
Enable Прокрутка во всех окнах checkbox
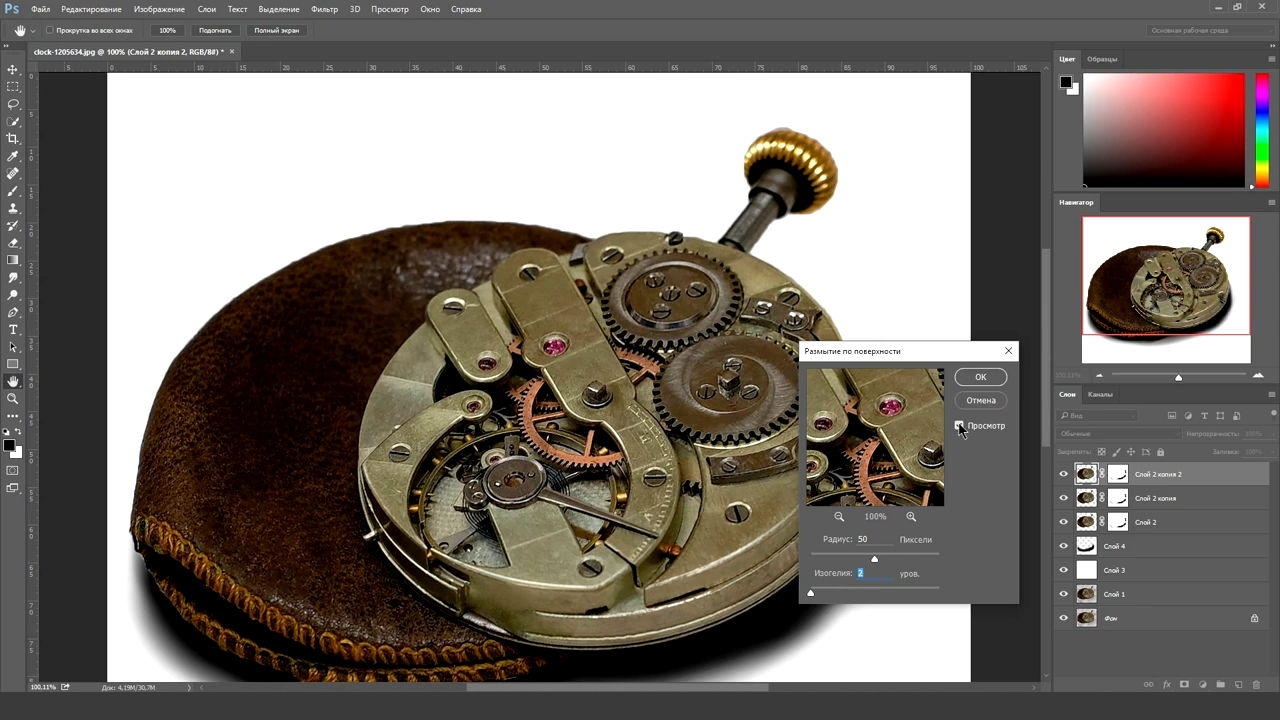50,30
